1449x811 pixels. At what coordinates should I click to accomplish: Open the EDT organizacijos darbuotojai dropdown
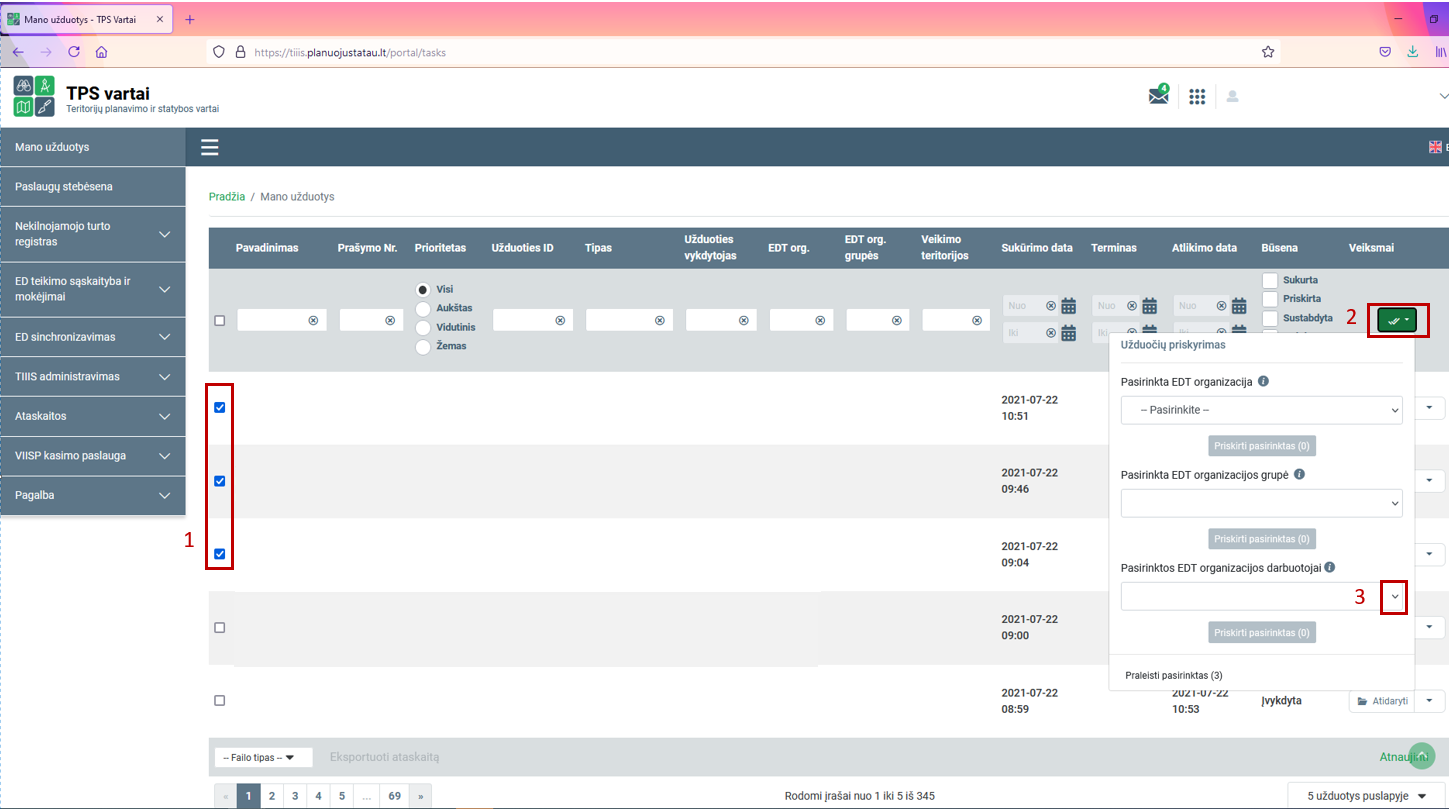[x=1261, y=596]
